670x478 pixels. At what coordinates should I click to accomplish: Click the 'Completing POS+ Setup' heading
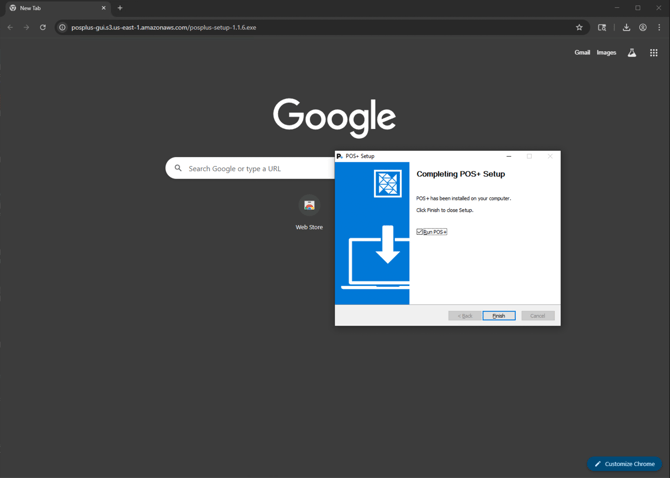click(461, 174)
